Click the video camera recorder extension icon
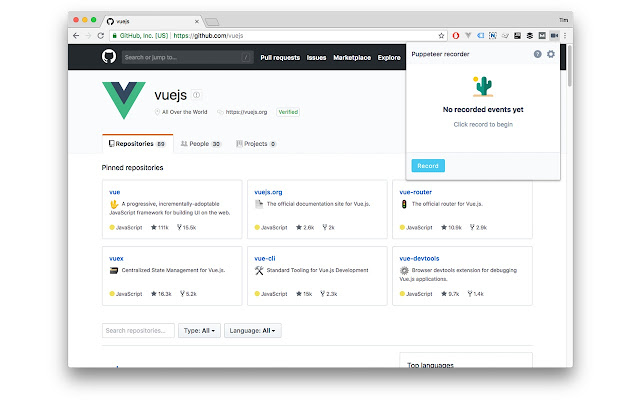The height and width of the screenshot is (400, 640). pos(554,36)
